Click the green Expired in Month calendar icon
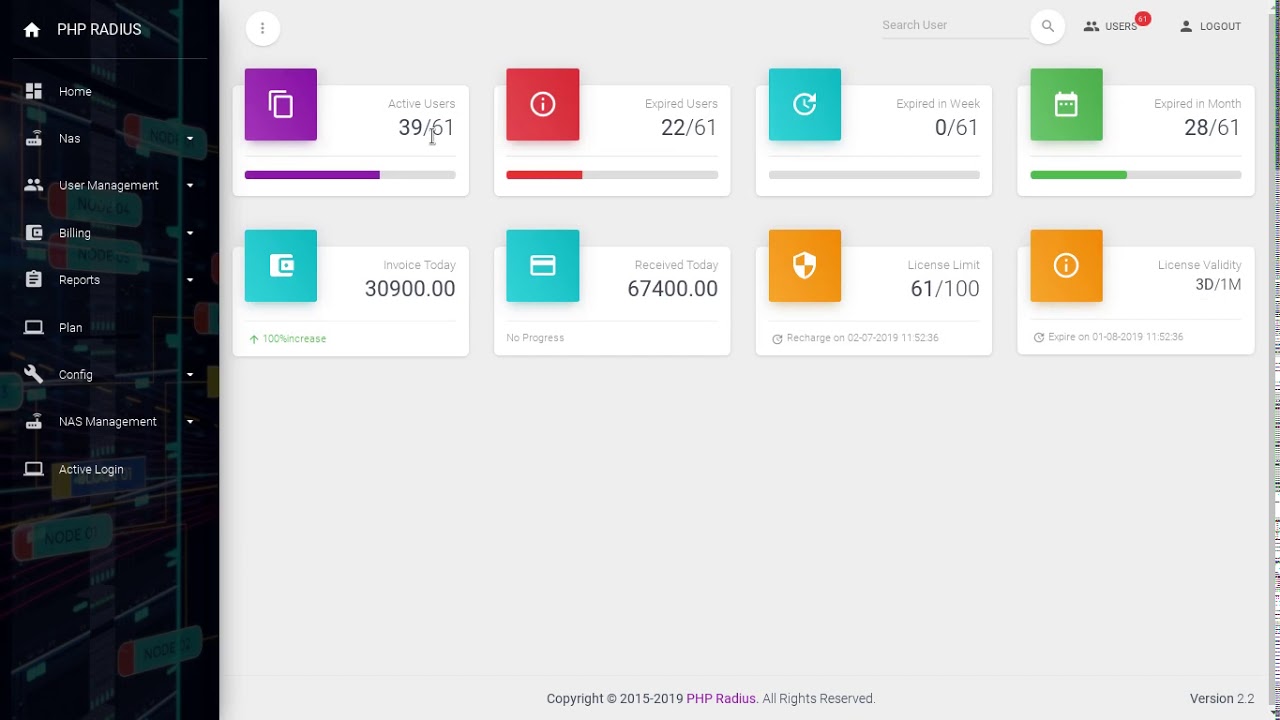The width and height of the screenshot is (1280, 720). coord(1067,104)
